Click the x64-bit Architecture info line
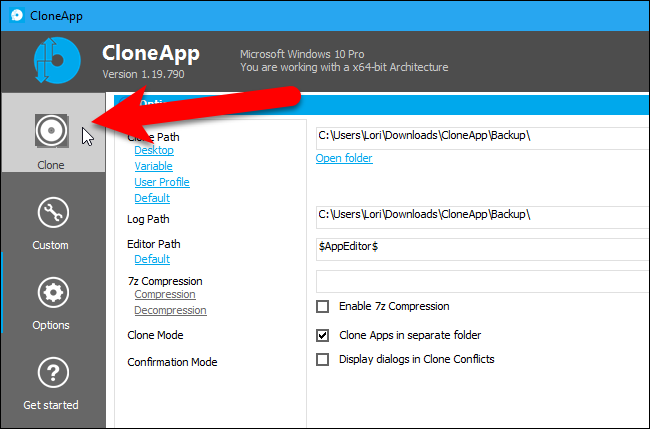This screenshot has width=650, height=429. [344, 67]
